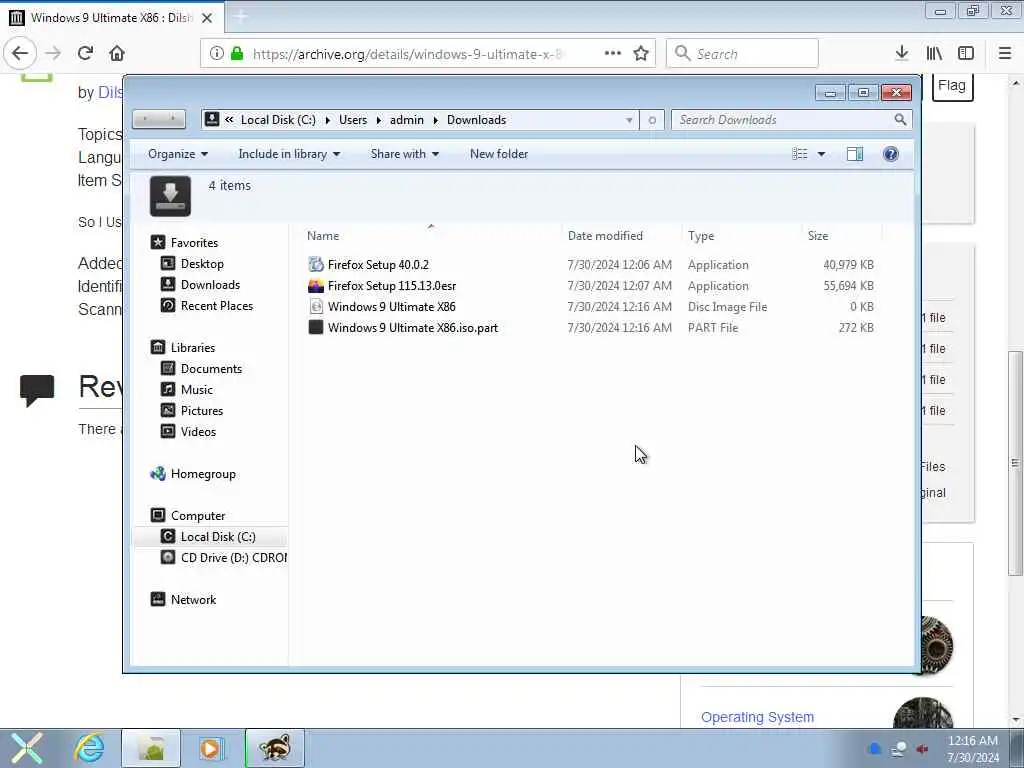Navigate to Local Disk (C:) breadcrumb

tap(278, 120)
